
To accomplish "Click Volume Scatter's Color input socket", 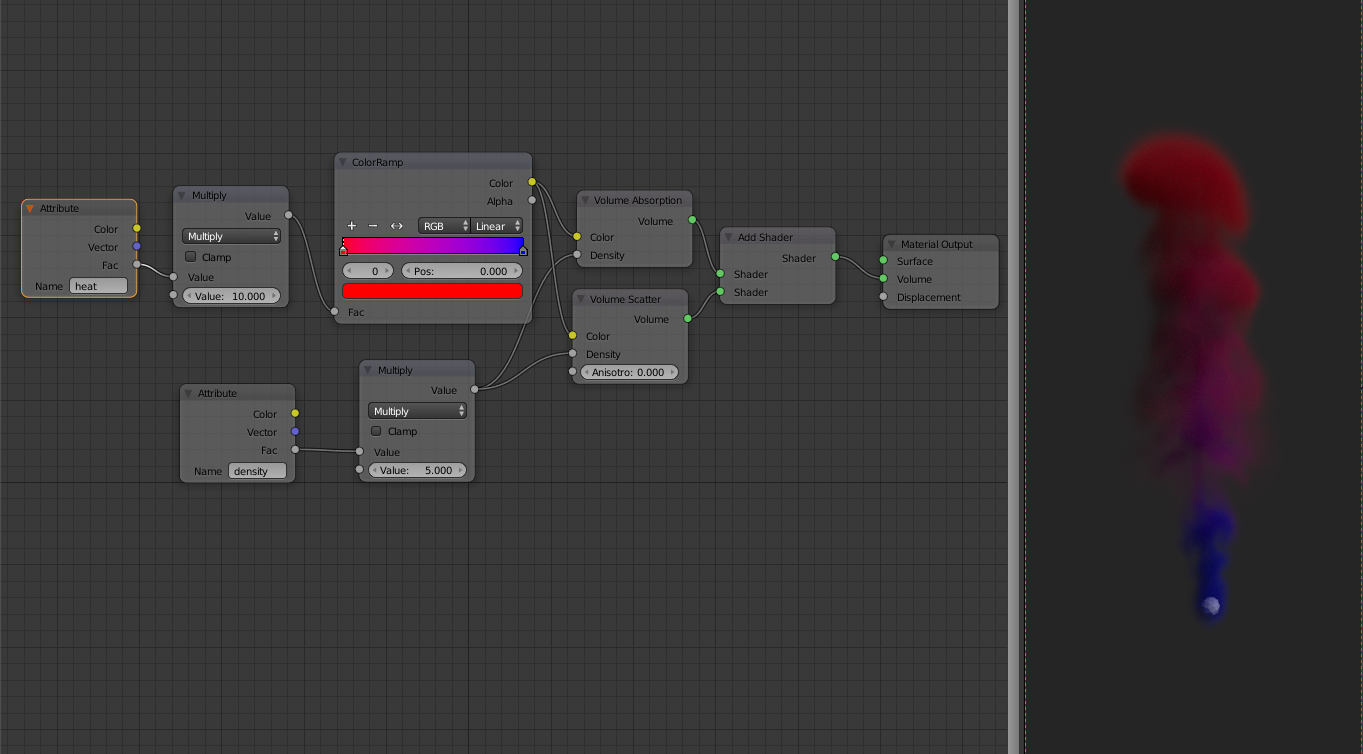I will (x=573, y=335).
